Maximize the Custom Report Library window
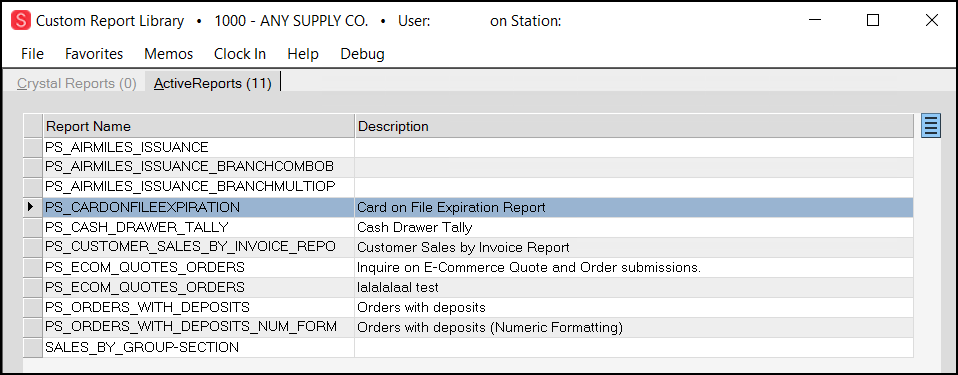 click(x=873, y=20)
